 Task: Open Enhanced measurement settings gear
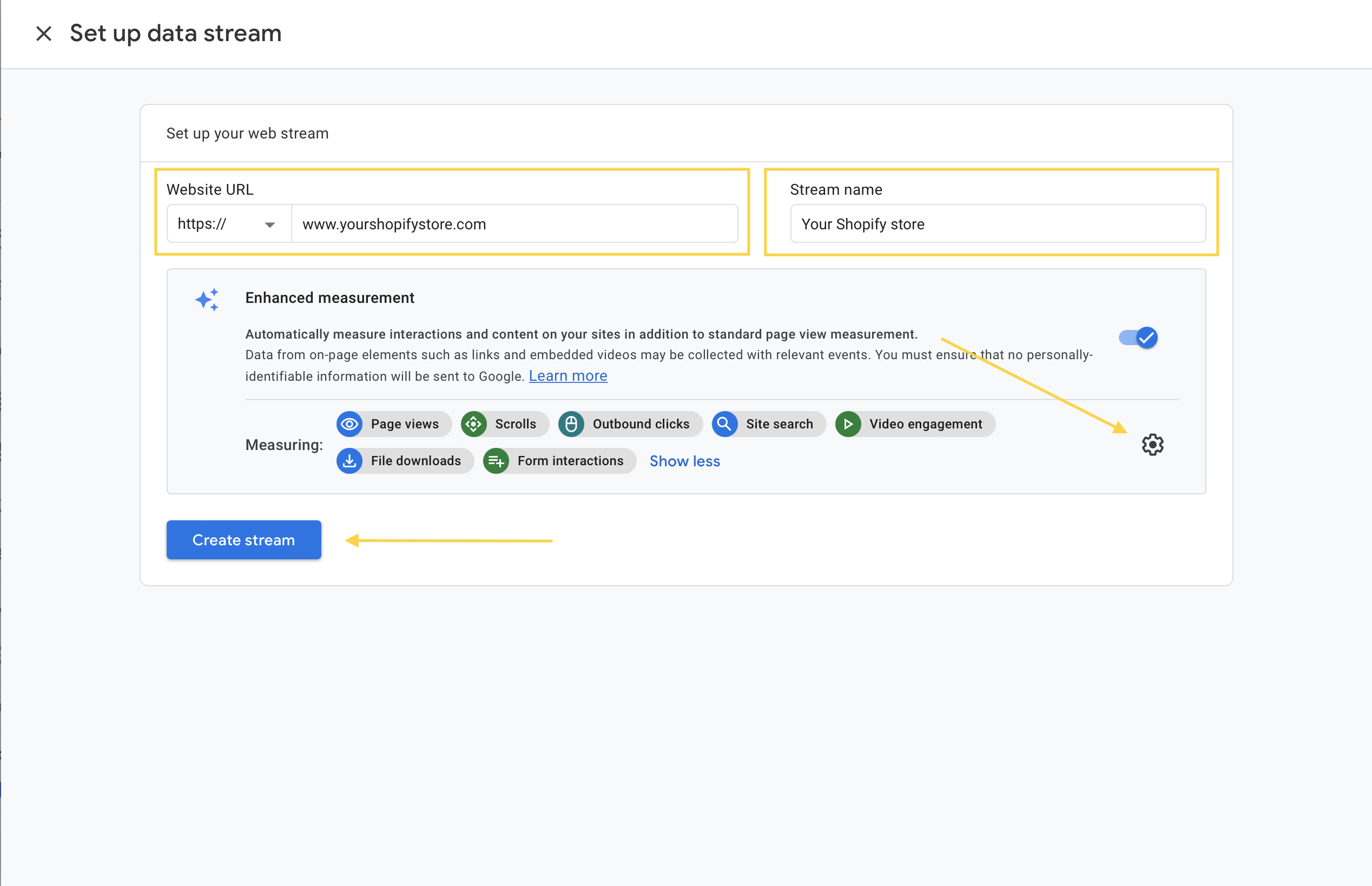click(x=1152, y=445)
